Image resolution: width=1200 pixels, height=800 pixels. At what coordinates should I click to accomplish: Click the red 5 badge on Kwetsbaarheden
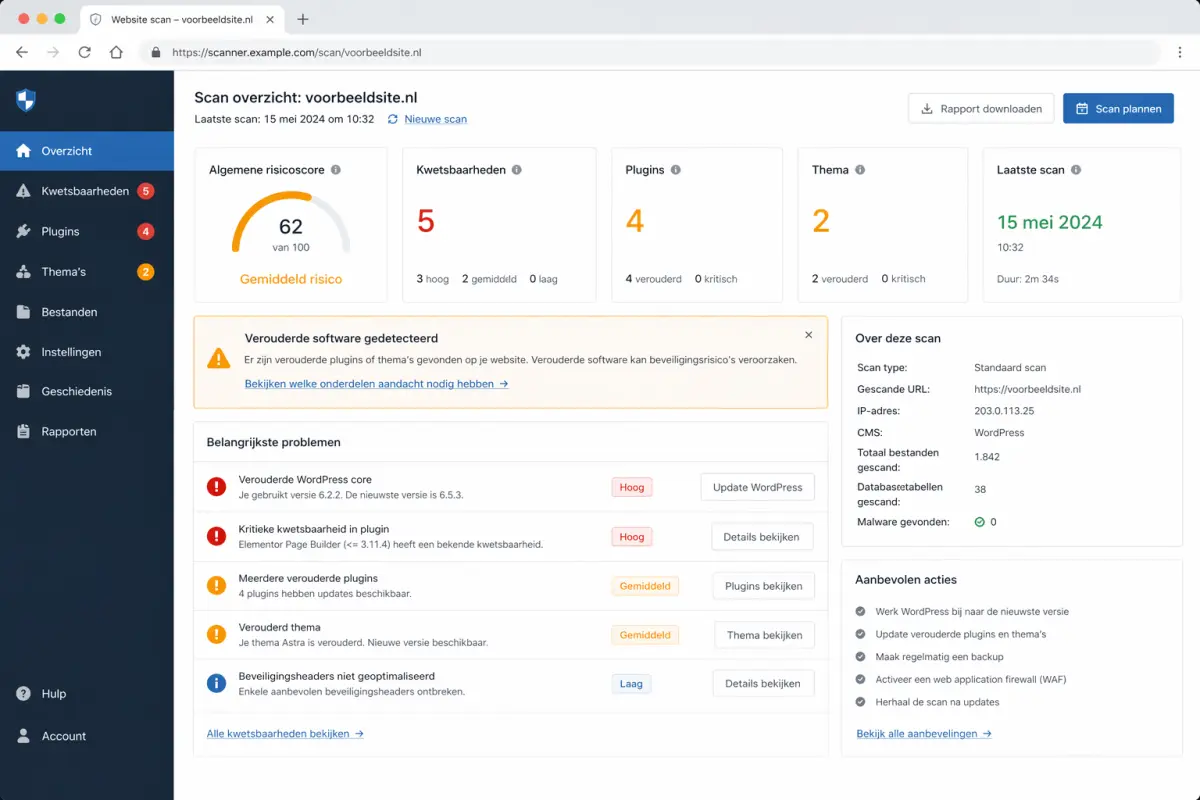pos(146,191)
